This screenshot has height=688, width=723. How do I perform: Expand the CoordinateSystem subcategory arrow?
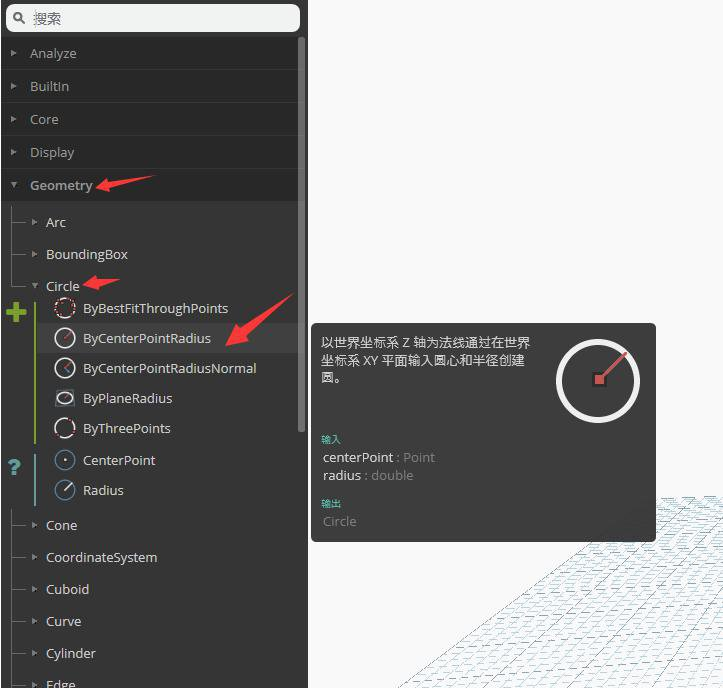(35, 557)
